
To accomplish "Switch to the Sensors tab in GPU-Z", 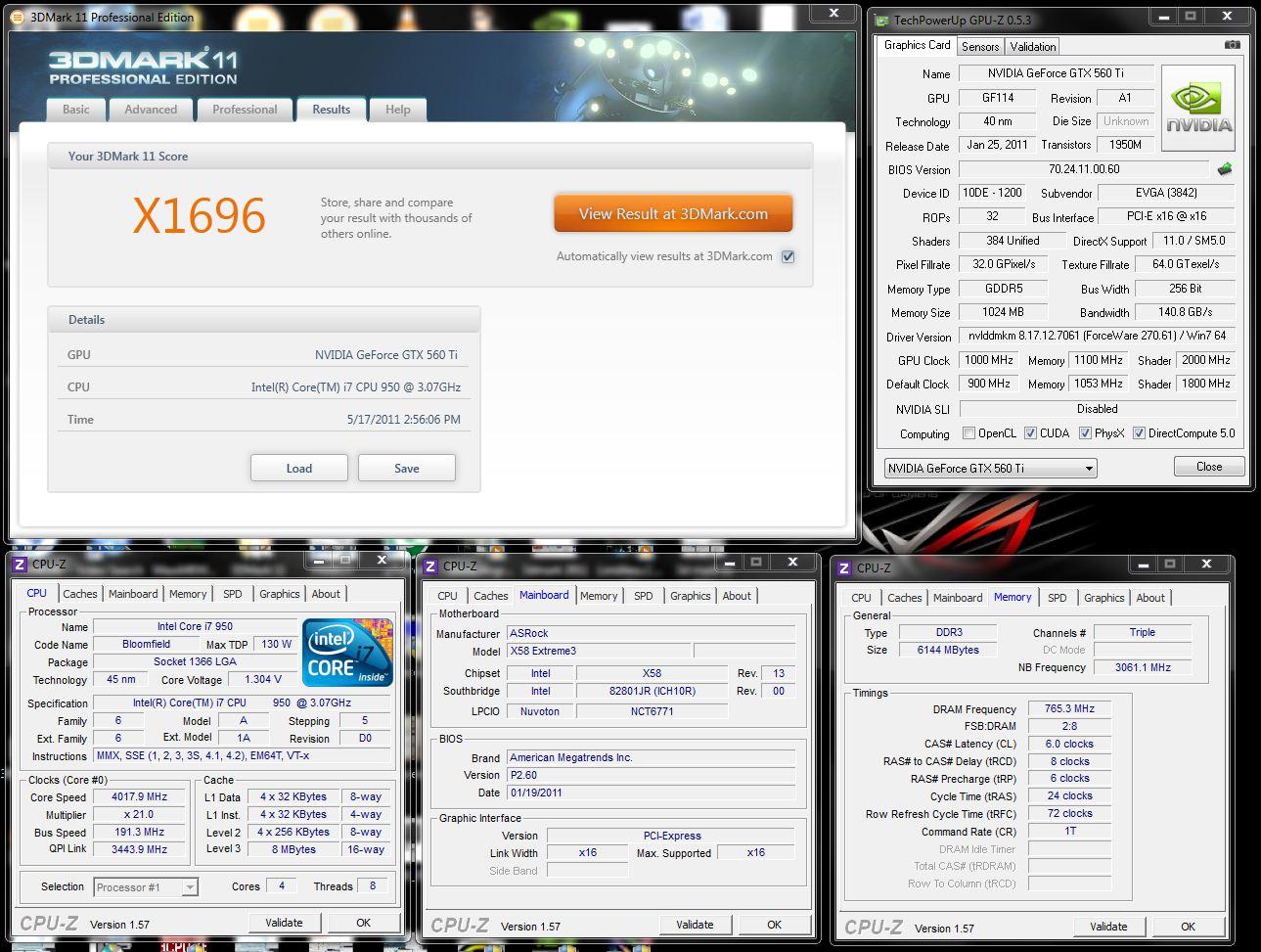I will pyautogui.click(x=979, y=46).
